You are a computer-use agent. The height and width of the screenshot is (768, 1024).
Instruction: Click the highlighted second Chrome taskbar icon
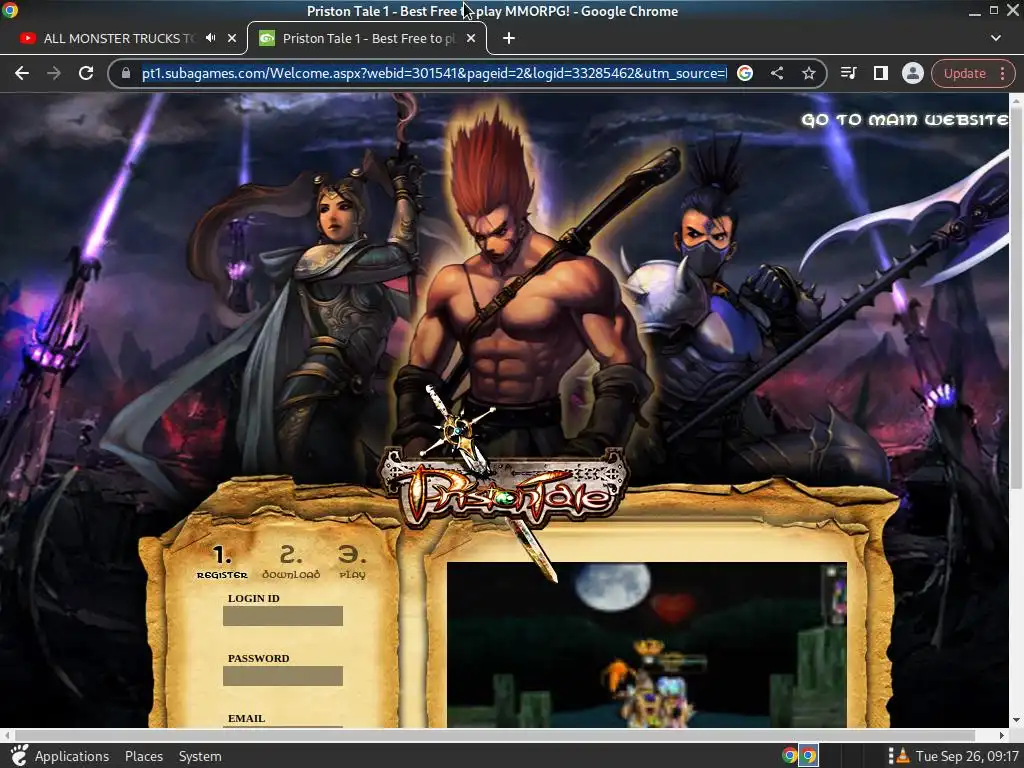coord(808,756)
